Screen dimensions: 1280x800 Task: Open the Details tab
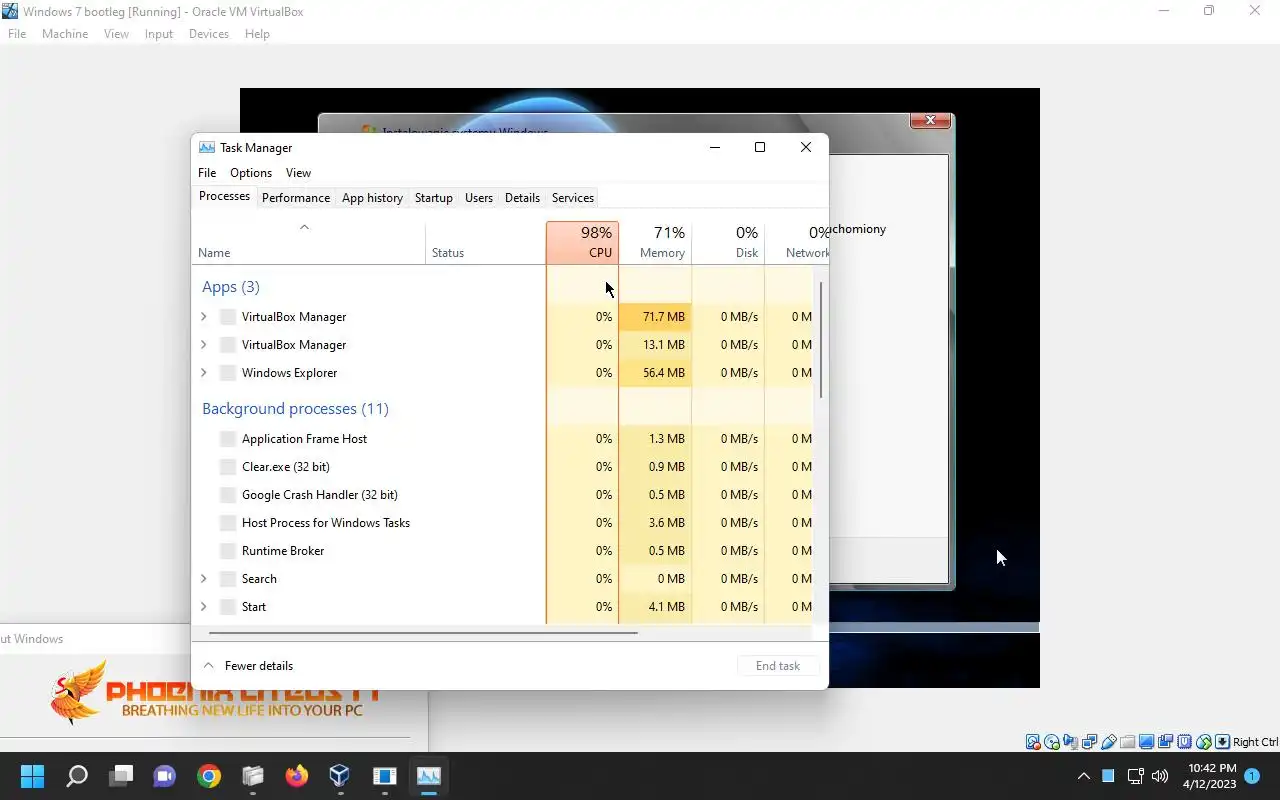pyautogui.click(x=522, y=198)
